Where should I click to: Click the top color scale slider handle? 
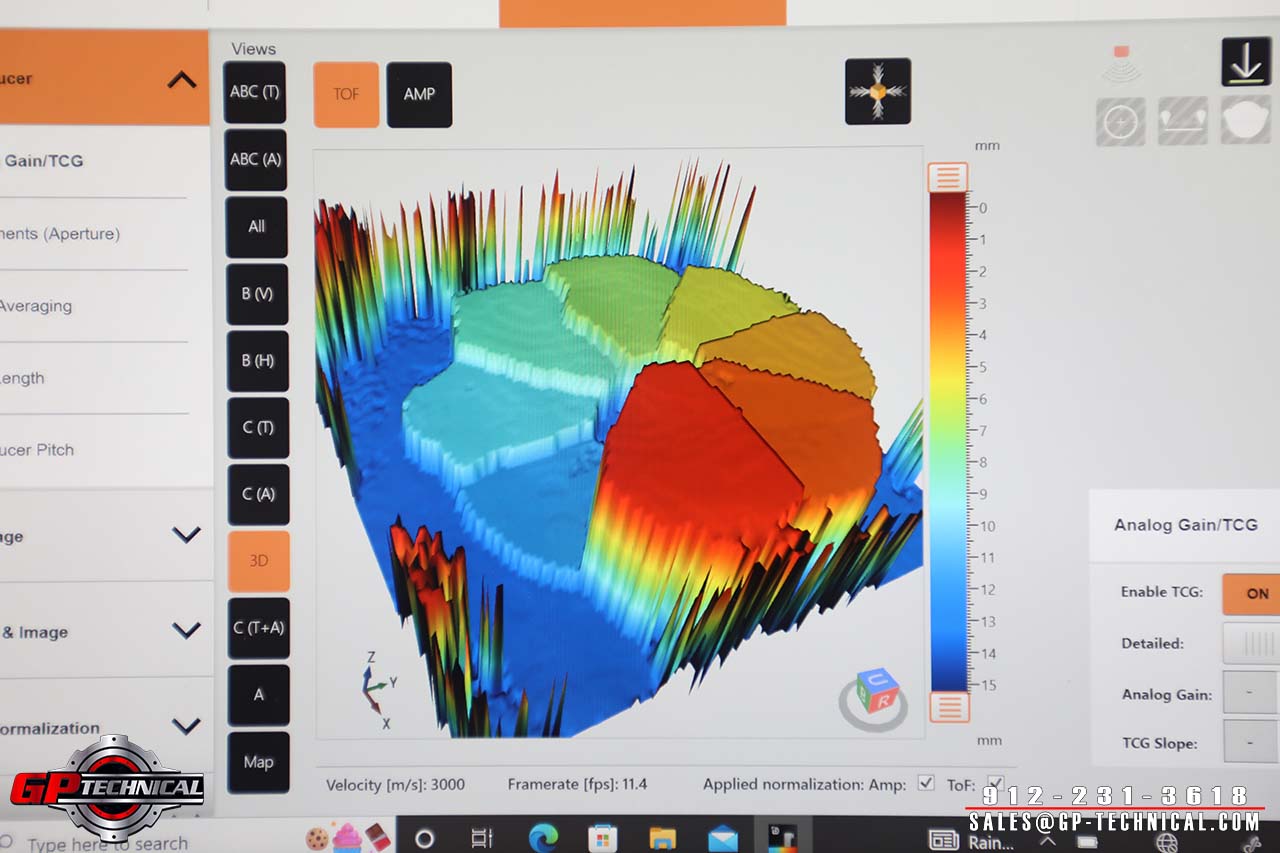(x=947, y=177)
